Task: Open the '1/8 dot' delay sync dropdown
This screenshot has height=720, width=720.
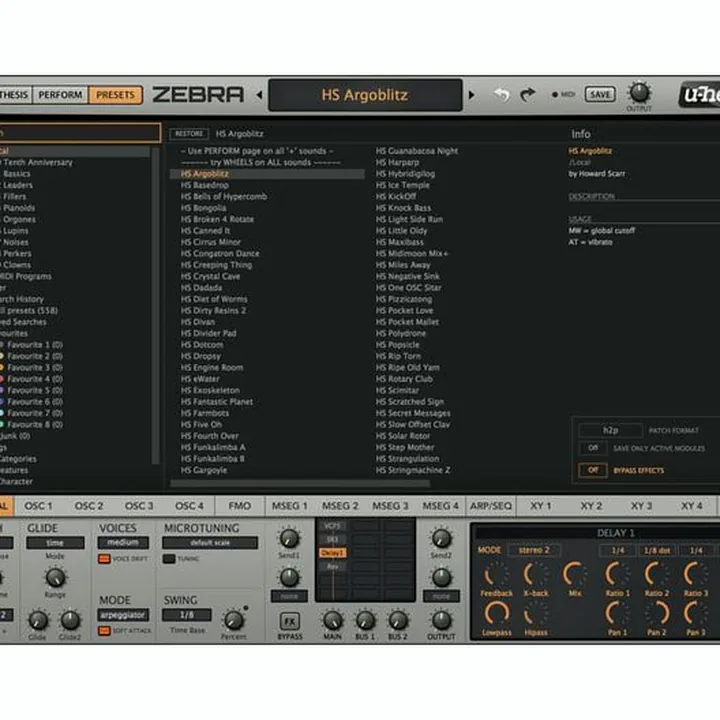Action: point(657,550)
